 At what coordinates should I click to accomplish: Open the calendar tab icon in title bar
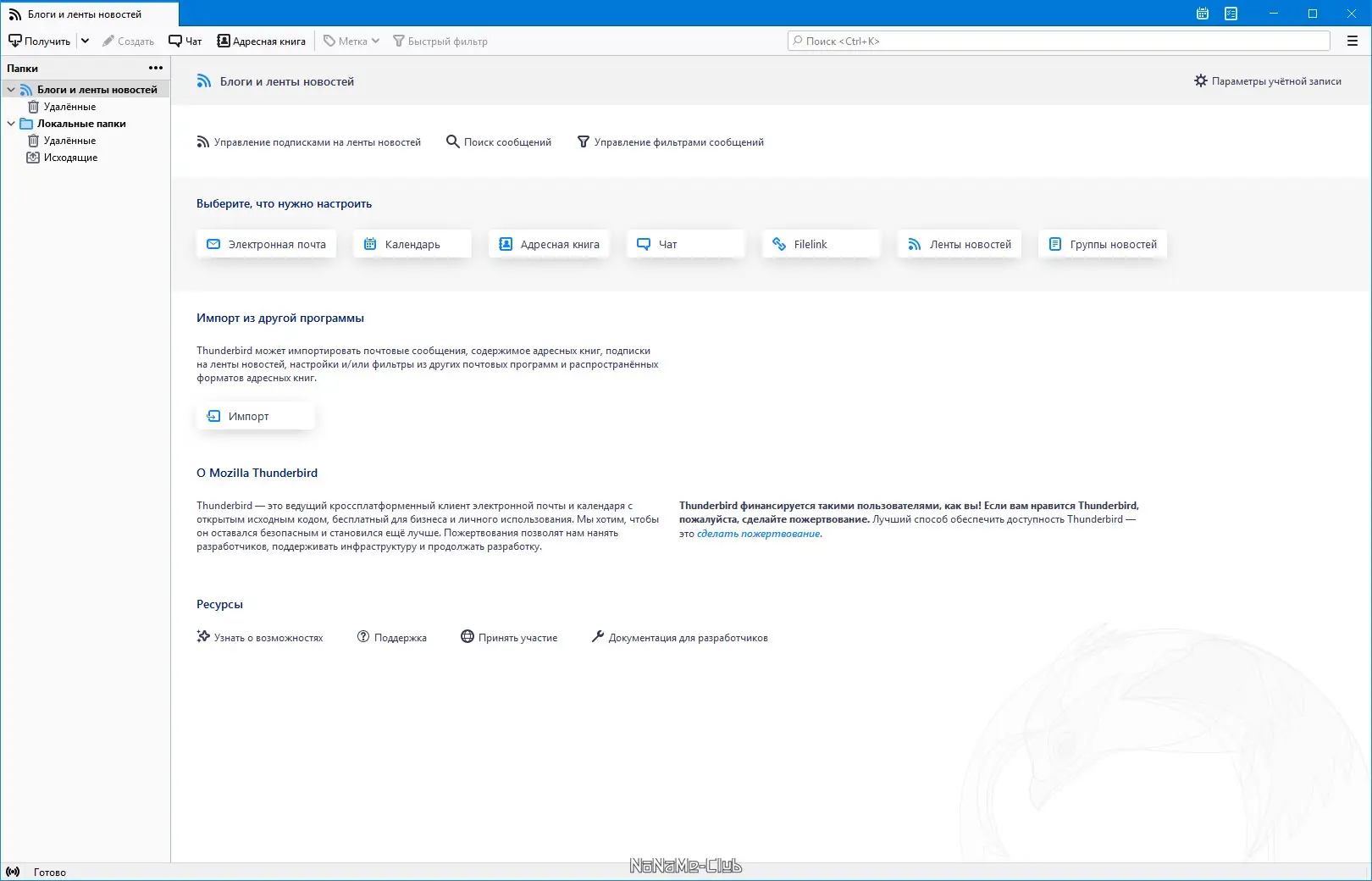tap(1203, 14)
